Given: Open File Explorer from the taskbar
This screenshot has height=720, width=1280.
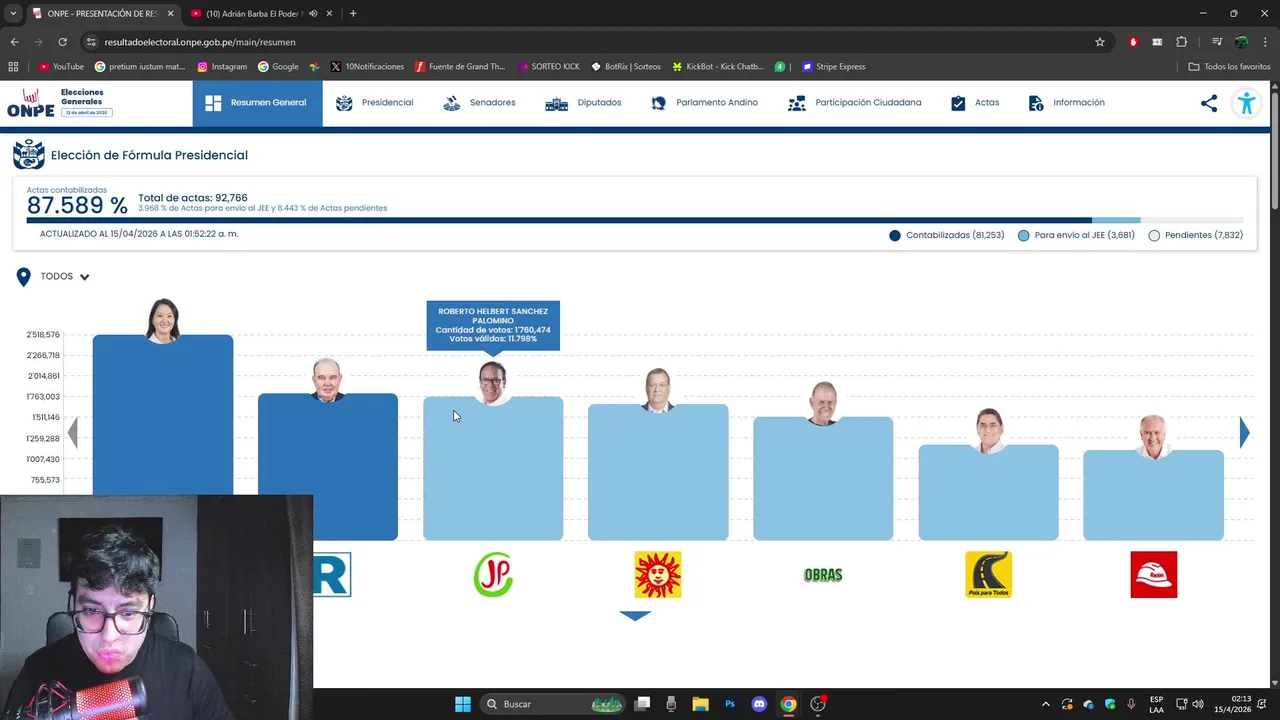Looking at the screenshot, I should (x=700, y=704).
